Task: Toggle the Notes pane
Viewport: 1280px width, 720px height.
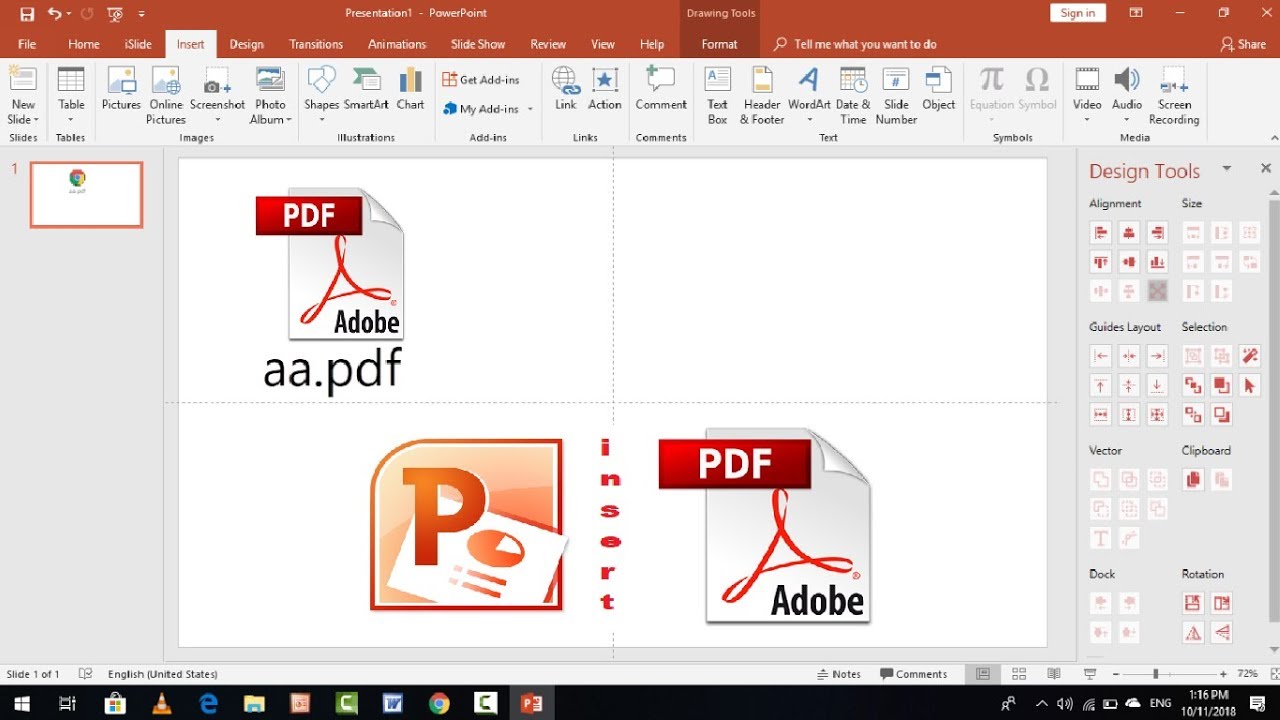Action: [x=838, y=674]
